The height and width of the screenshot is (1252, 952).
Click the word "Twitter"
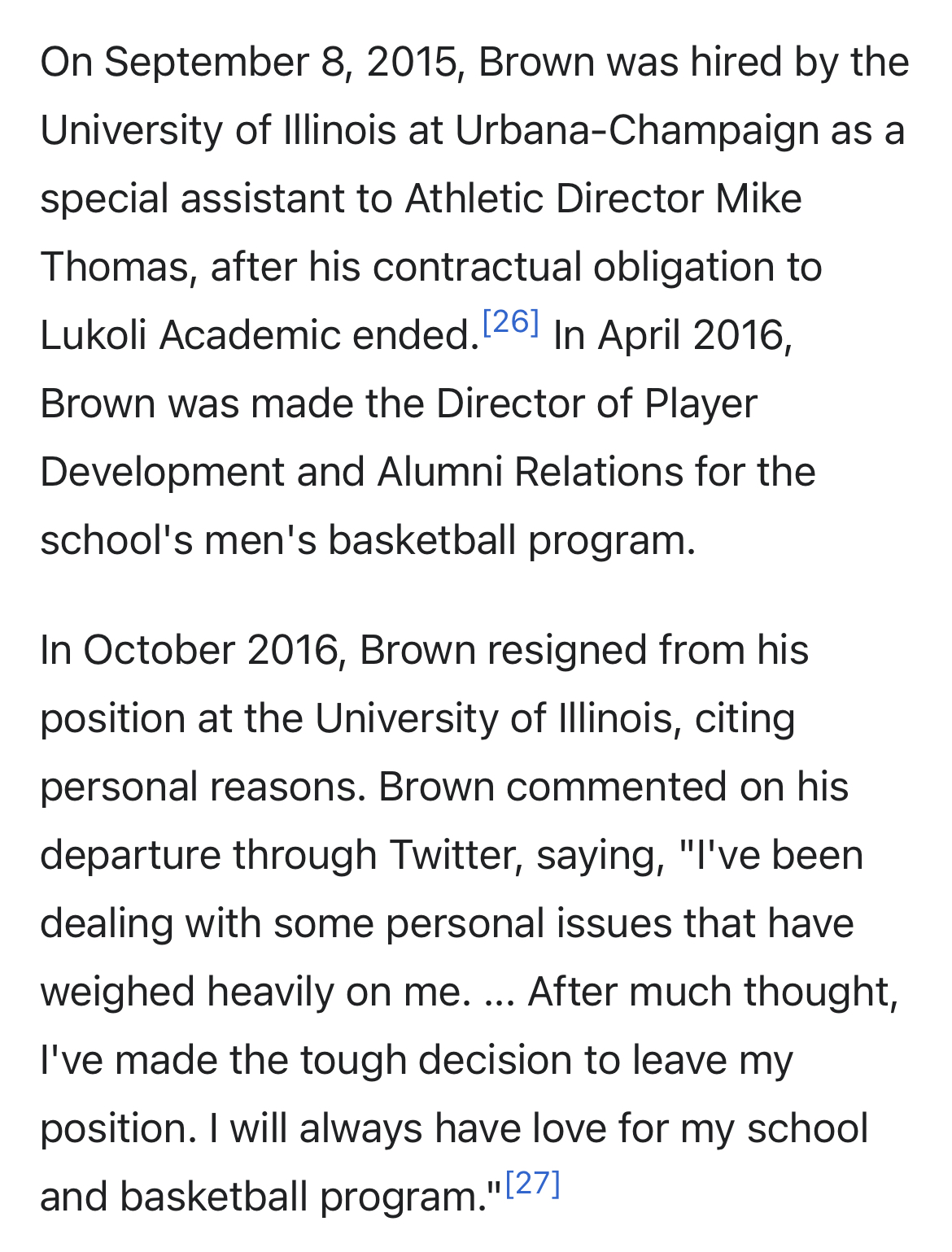455,856
